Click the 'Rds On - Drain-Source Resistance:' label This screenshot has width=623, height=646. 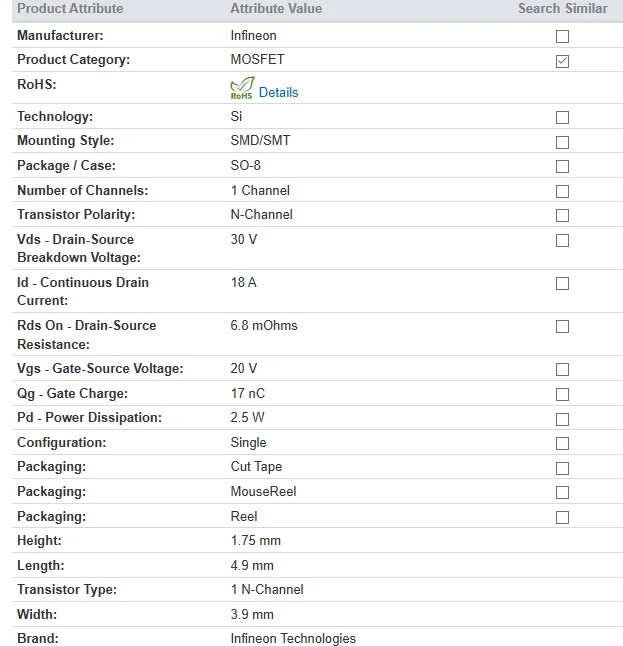(87, 335)
